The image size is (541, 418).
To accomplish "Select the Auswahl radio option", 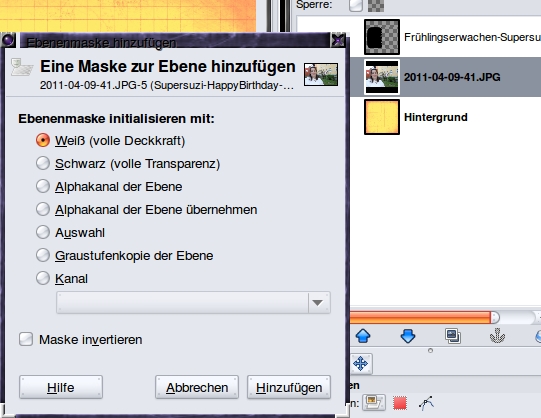I will tap(43, 232).
